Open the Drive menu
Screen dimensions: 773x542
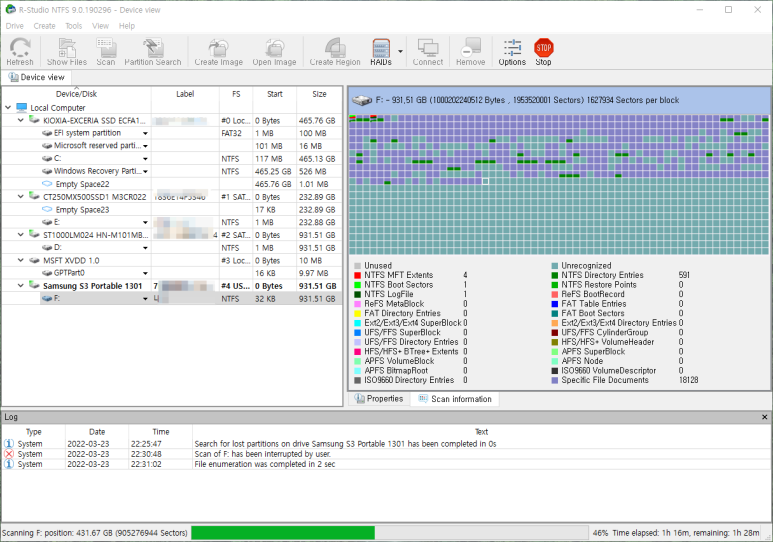[x=14, y=26]
